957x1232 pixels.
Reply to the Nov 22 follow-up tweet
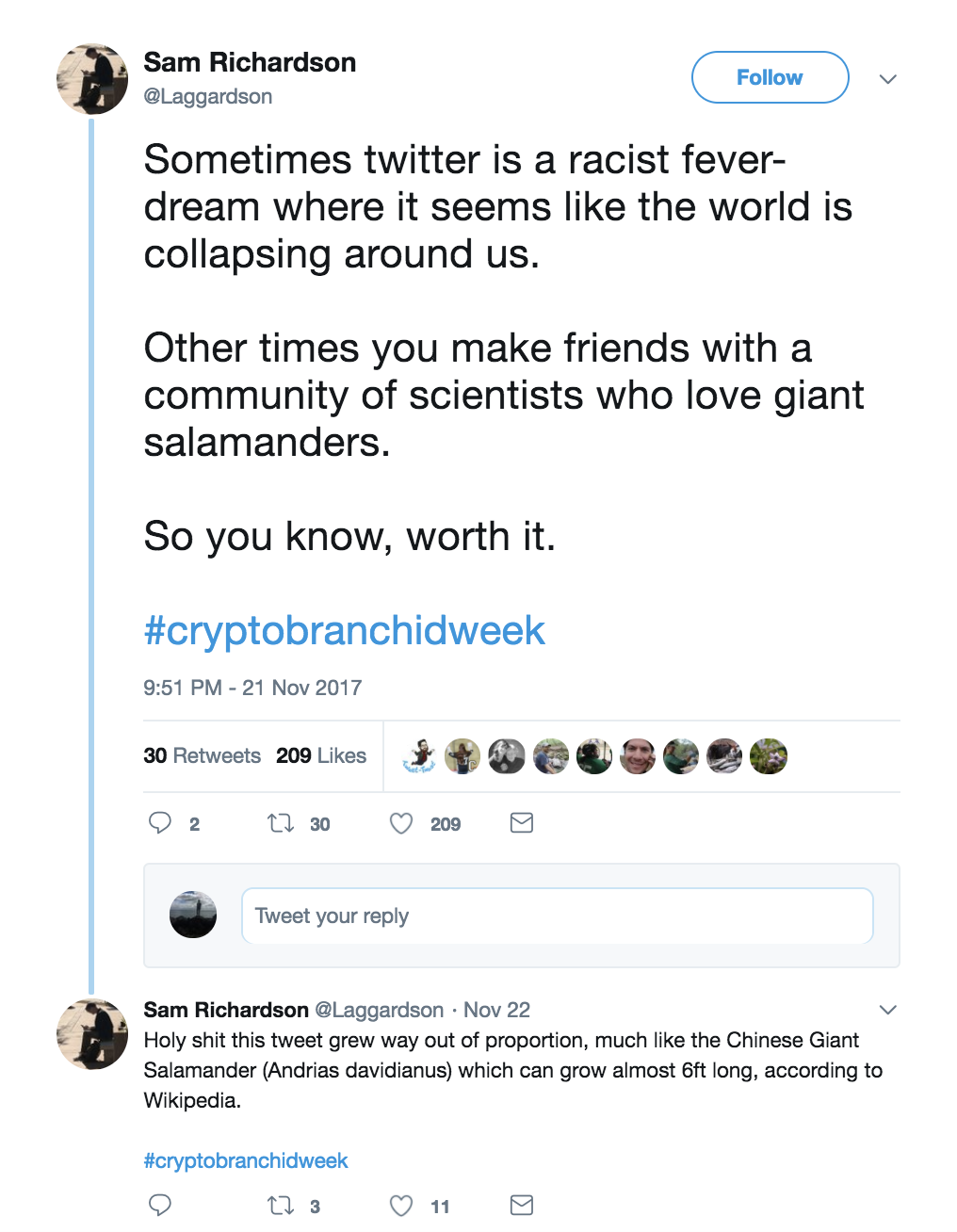click(160, 1205)
